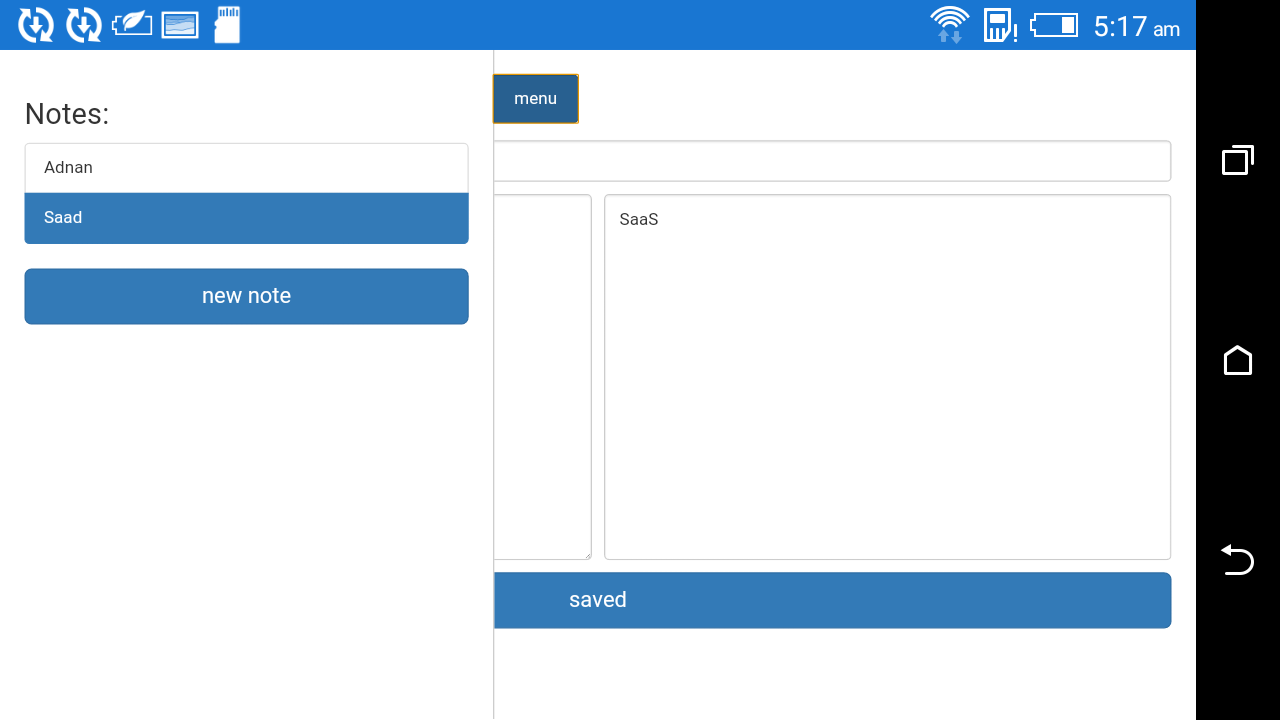Screen dimensions: 1280x720
Task: Tap the leftmost sync icon in status bar
Action: 36,25
